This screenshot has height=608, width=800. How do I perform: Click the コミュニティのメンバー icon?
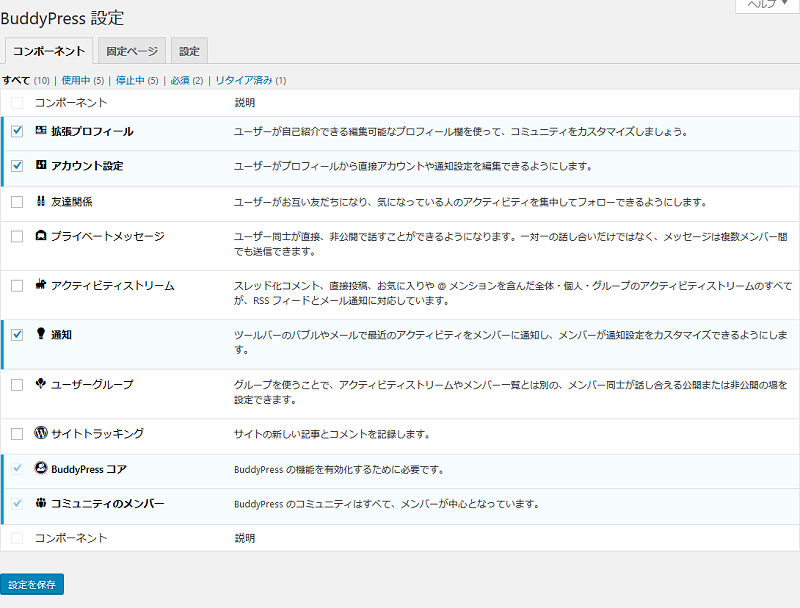[x=41, y=503]
